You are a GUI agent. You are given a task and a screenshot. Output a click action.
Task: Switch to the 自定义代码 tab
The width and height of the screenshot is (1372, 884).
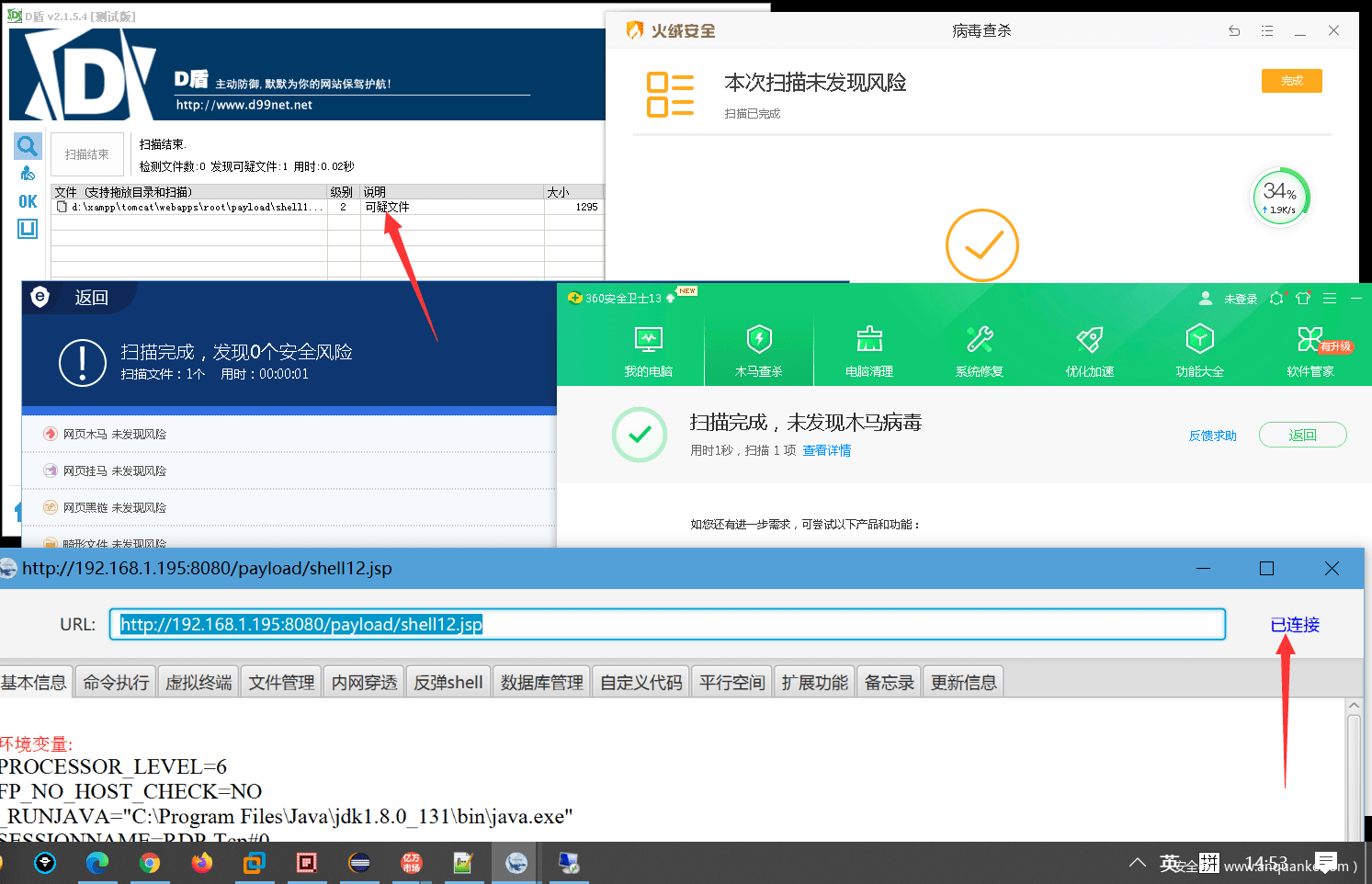[641, 682]
